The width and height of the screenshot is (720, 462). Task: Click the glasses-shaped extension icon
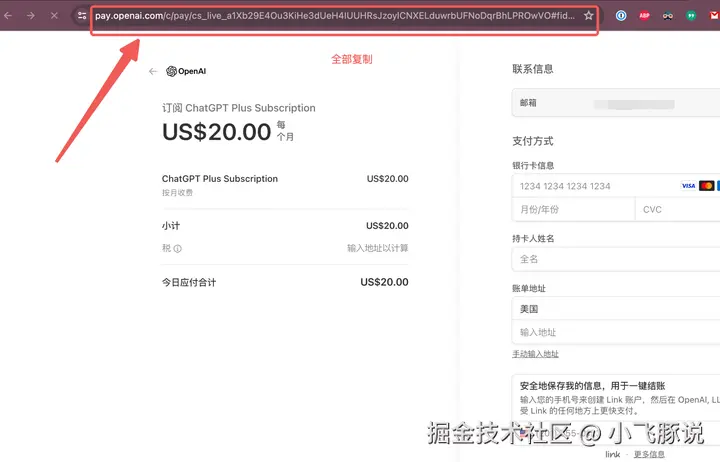668,16
